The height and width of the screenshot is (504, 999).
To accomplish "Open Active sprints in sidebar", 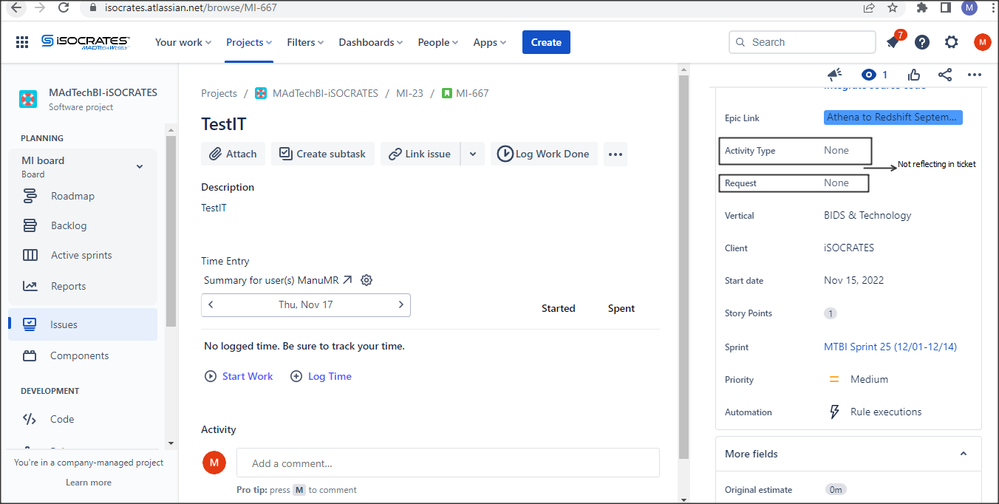I will click(x=83, y=255).
